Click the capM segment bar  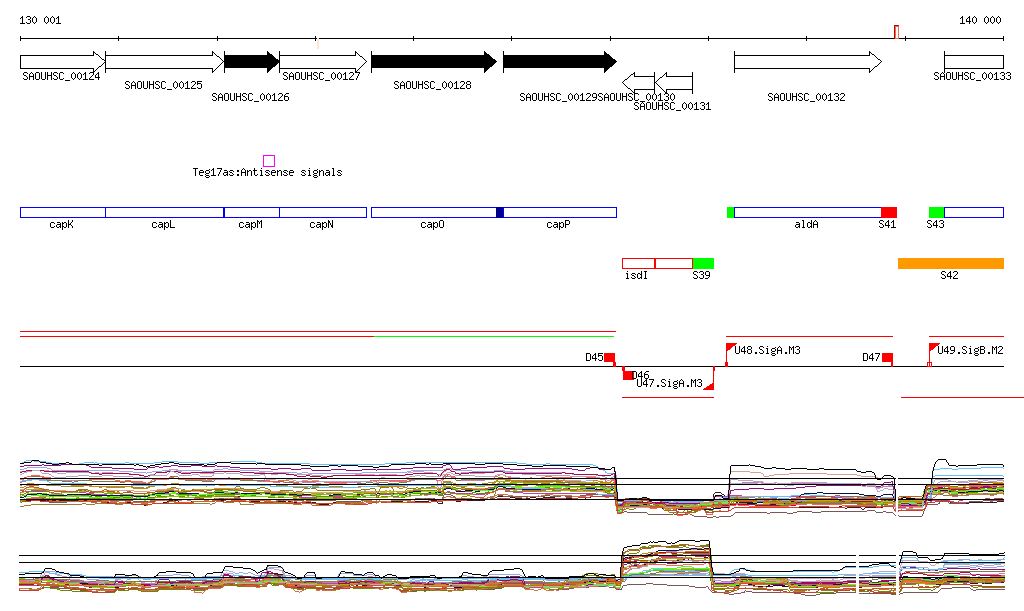251,212
